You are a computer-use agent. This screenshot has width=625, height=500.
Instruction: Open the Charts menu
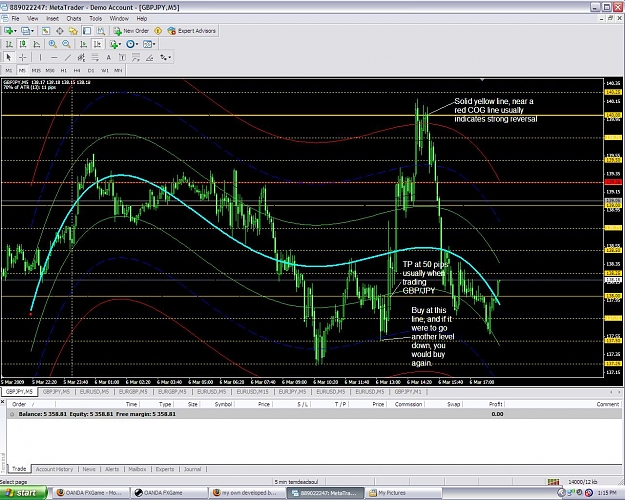tap(74, 18)
